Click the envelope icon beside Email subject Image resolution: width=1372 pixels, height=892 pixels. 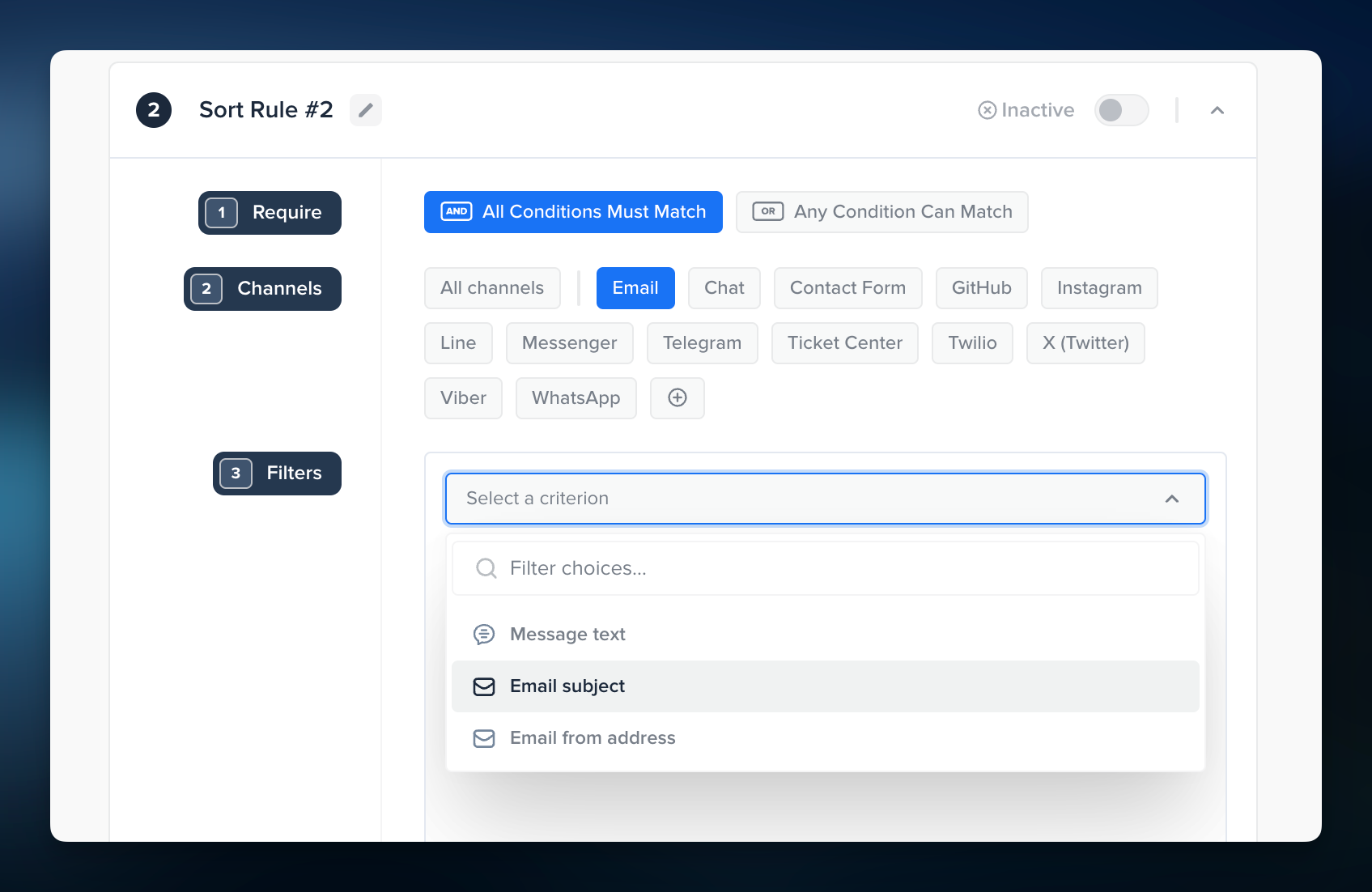tap(483, 686)
